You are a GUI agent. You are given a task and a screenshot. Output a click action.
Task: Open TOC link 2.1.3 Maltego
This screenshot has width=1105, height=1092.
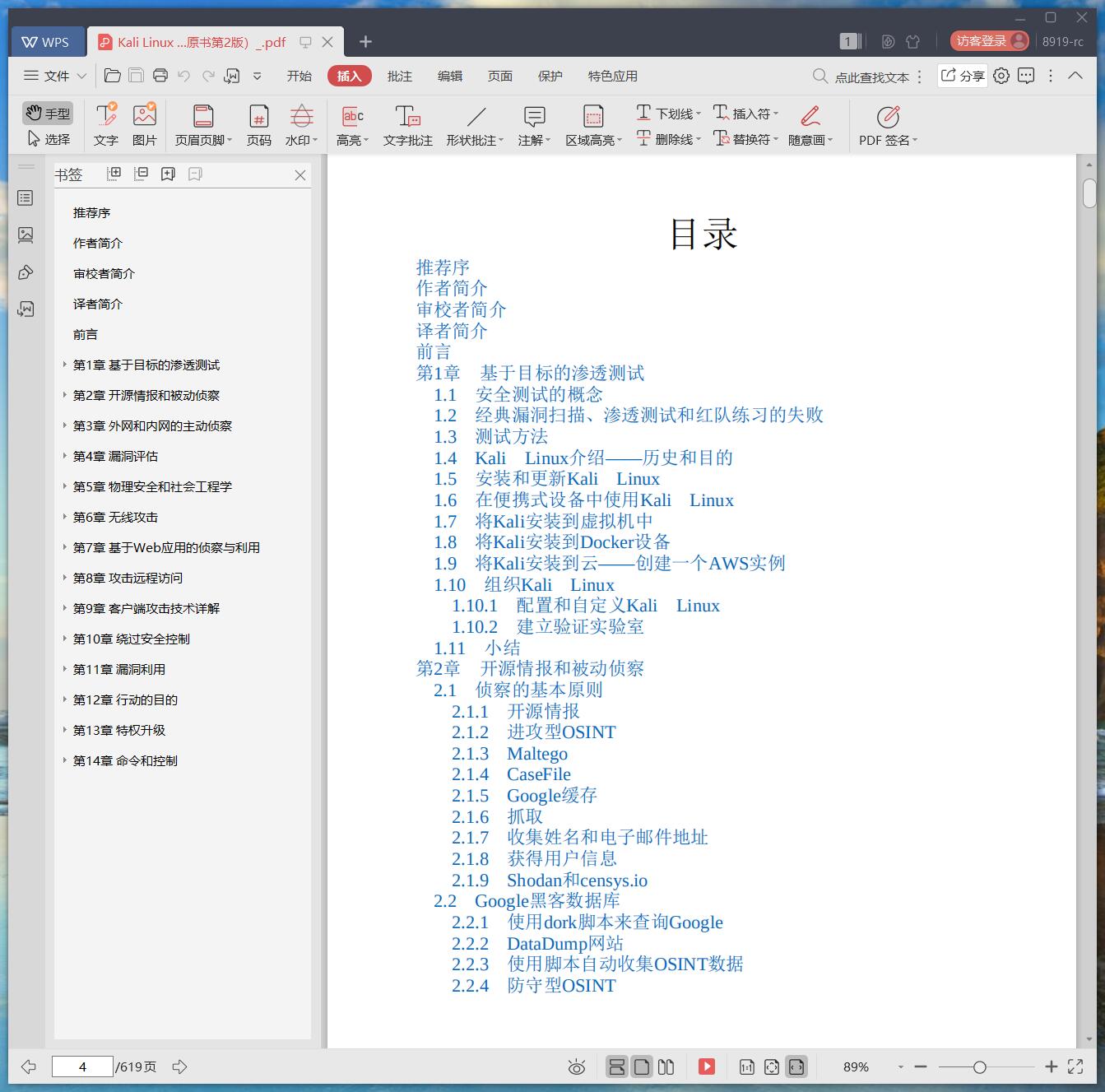click(509, 753)
